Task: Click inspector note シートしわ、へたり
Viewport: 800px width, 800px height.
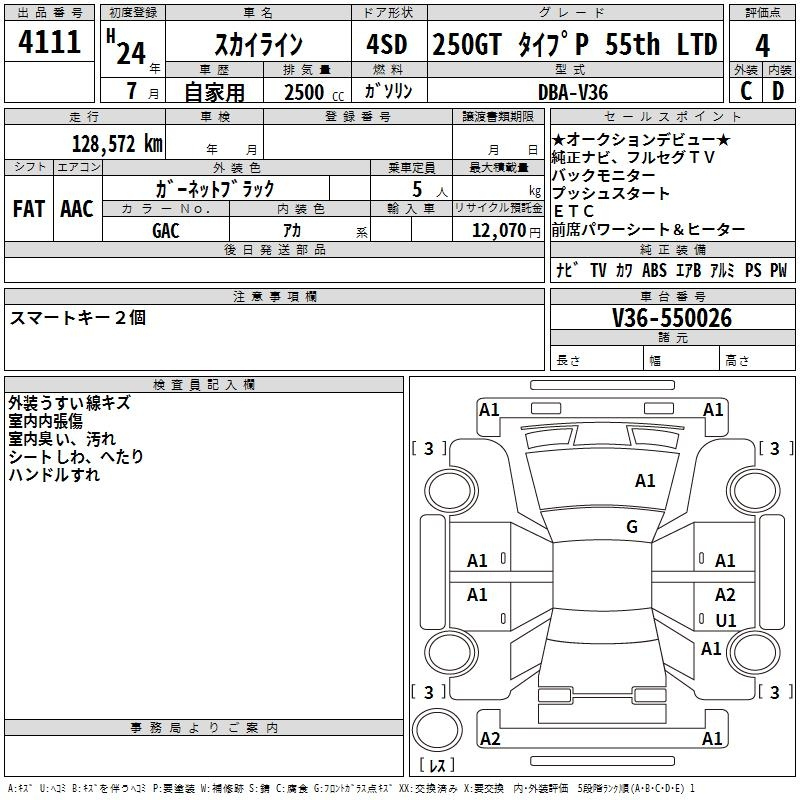Action: click(x=76, y=457)
